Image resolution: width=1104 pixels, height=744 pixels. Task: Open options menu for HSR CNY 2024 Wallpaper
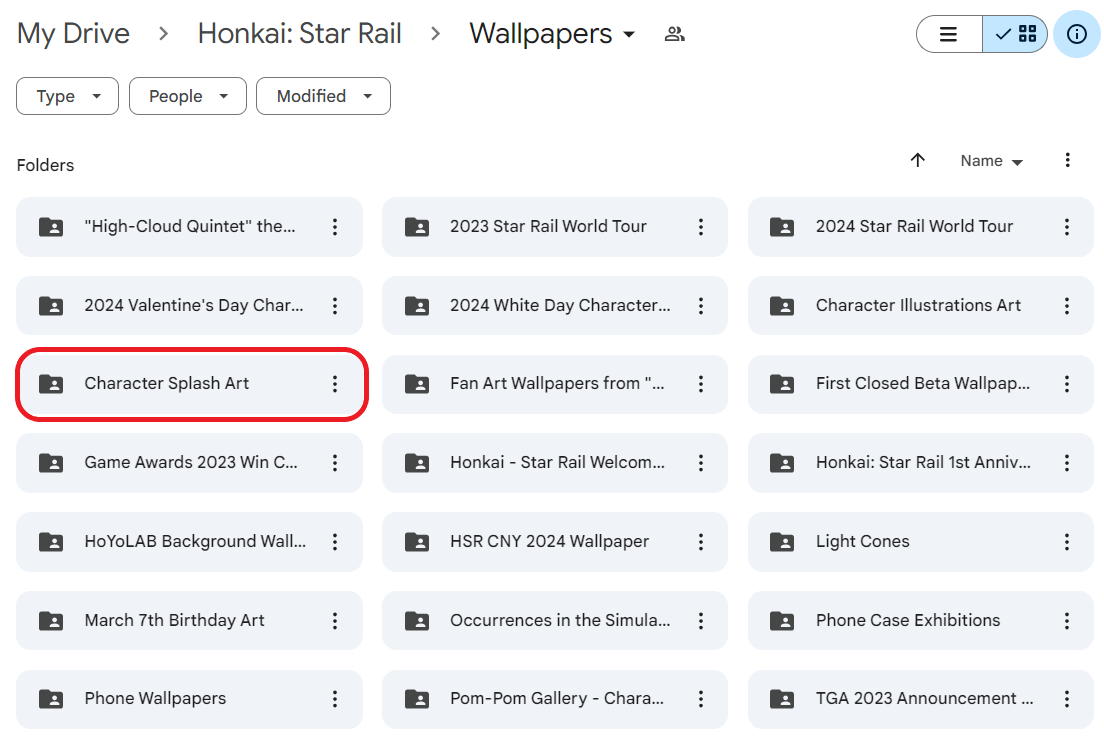[x=700, y=541]
